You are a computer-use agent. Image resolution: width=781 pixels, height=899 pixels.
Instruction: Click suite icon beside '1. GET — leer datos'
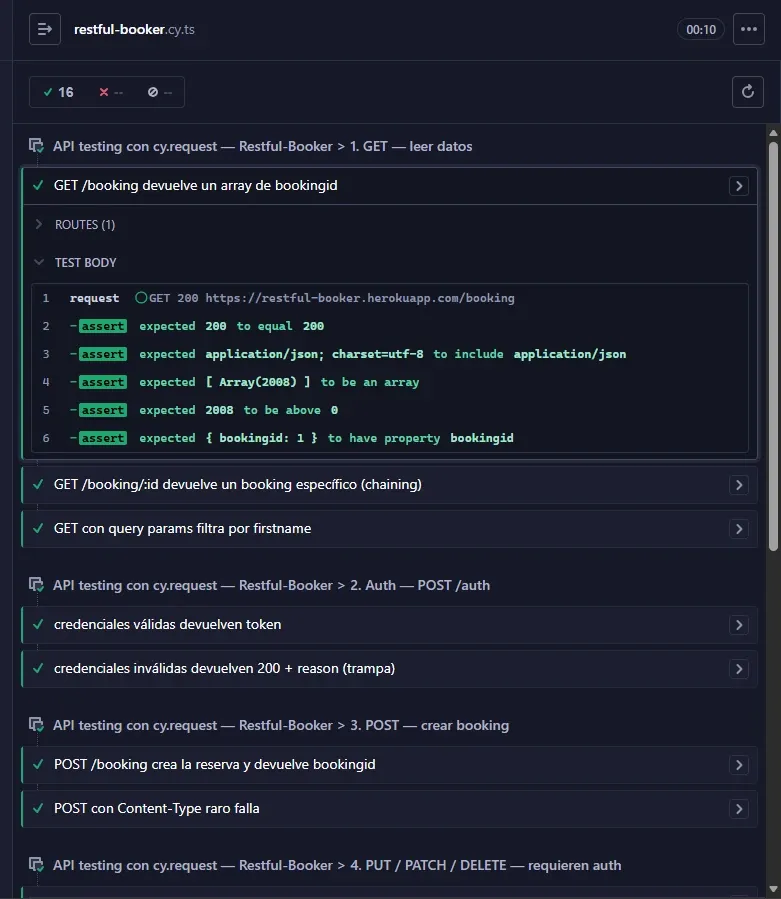tap(37, 146)
